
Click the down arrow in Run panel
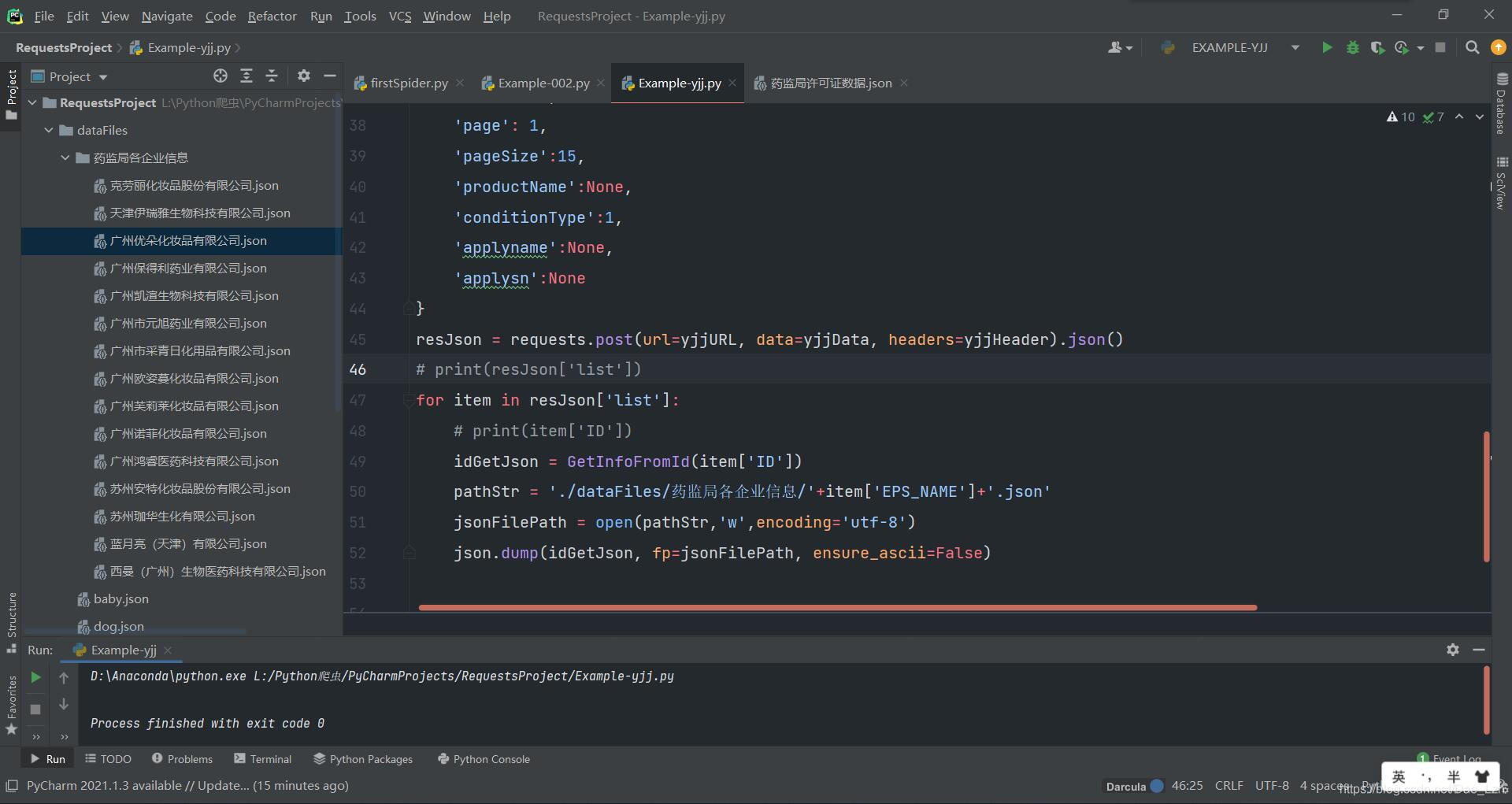pyautogui.click(x=64, y=705)
